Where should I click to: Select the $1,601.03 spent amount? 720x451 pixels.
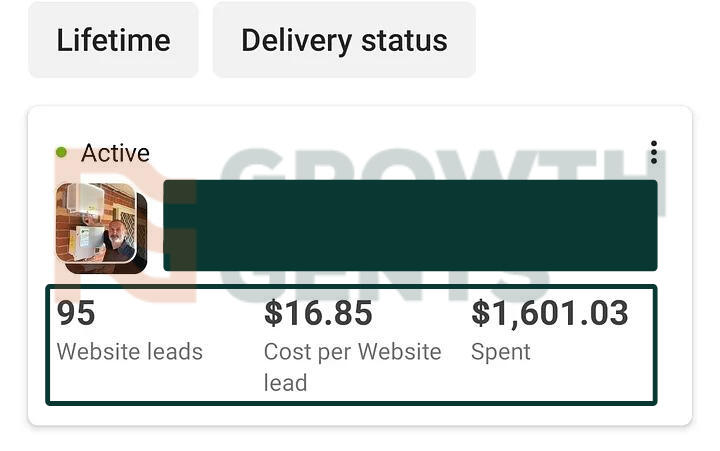(x=550, y=314)
